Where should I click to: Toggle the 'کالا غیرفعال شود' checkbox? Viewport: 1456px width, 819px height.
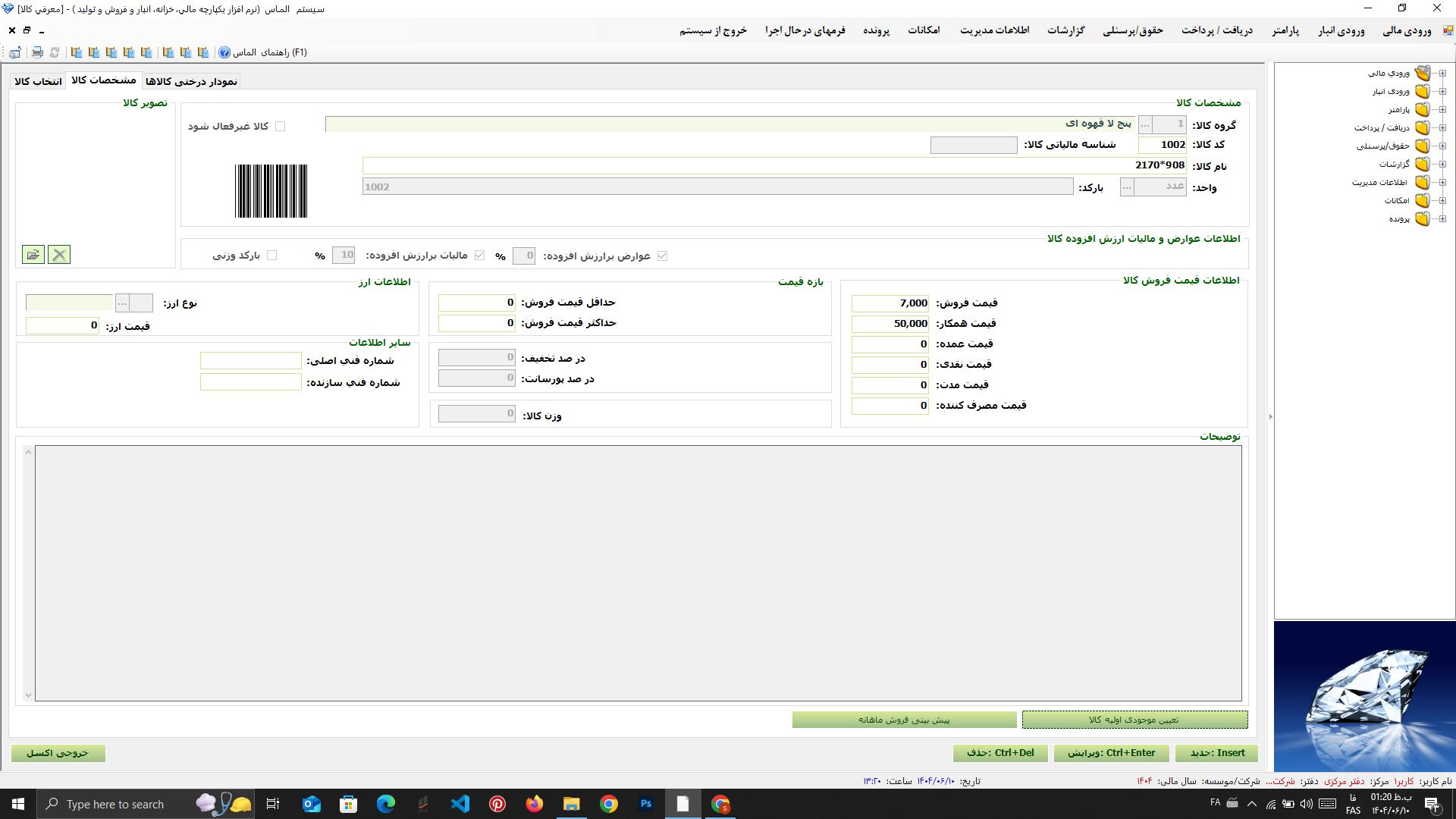click(281, 127)
